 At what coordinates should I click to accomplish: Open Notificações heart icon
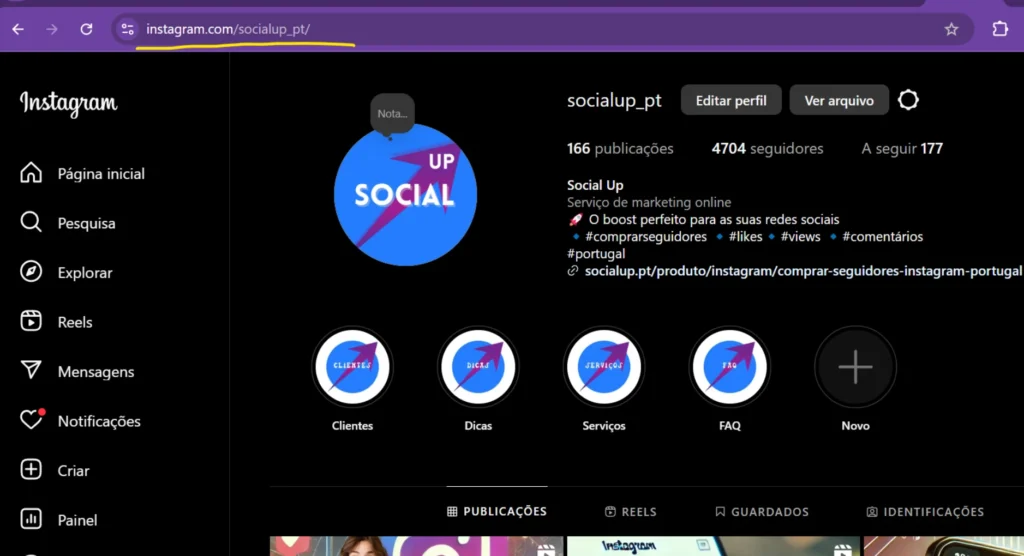[x=31, y=420]
